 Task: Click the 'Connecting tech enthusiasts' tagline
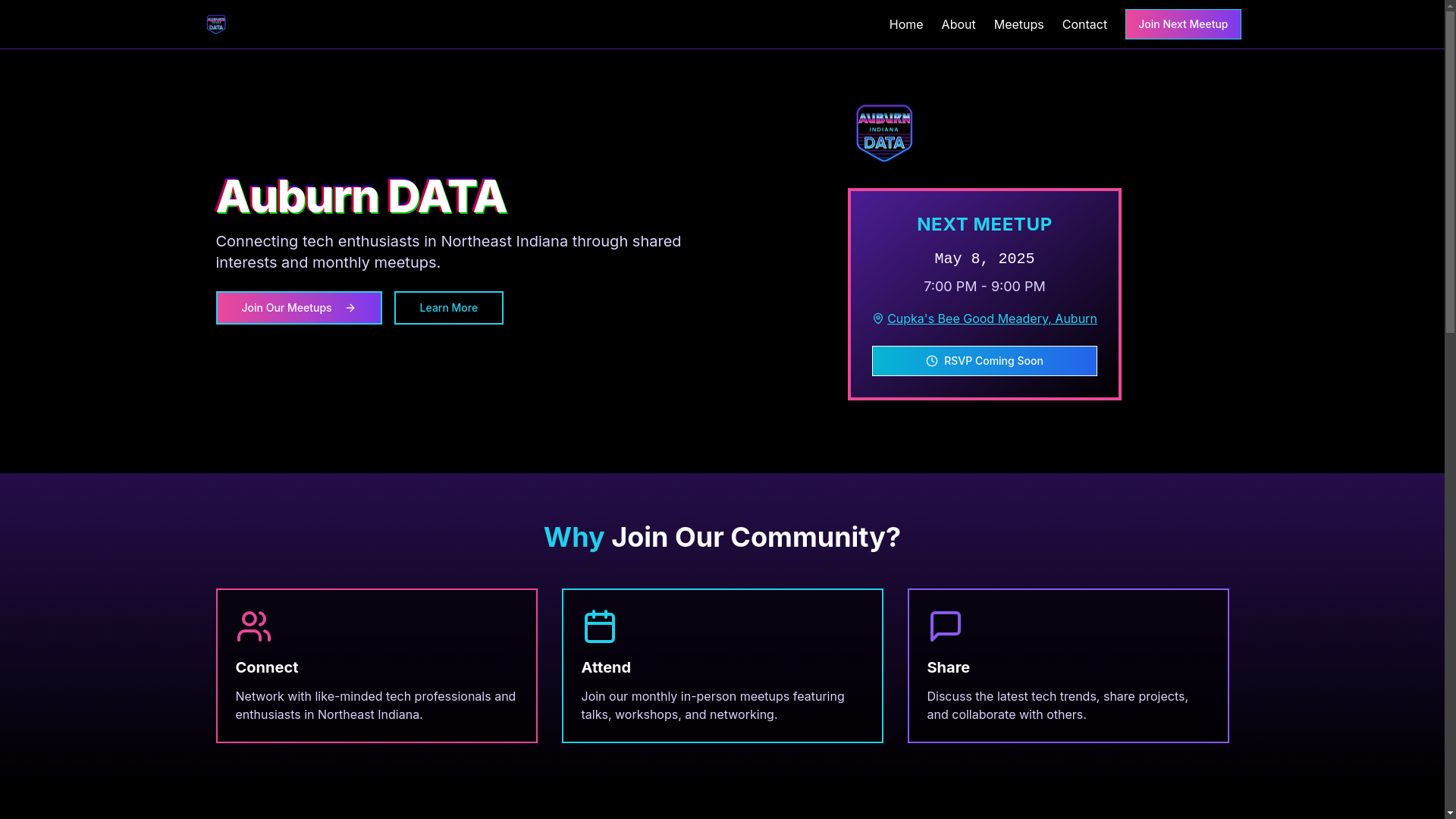point(449,252)
